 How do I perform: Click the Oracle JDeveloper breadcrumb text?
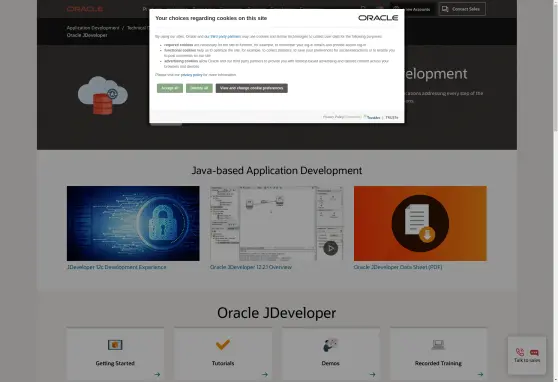click(87, 35)
